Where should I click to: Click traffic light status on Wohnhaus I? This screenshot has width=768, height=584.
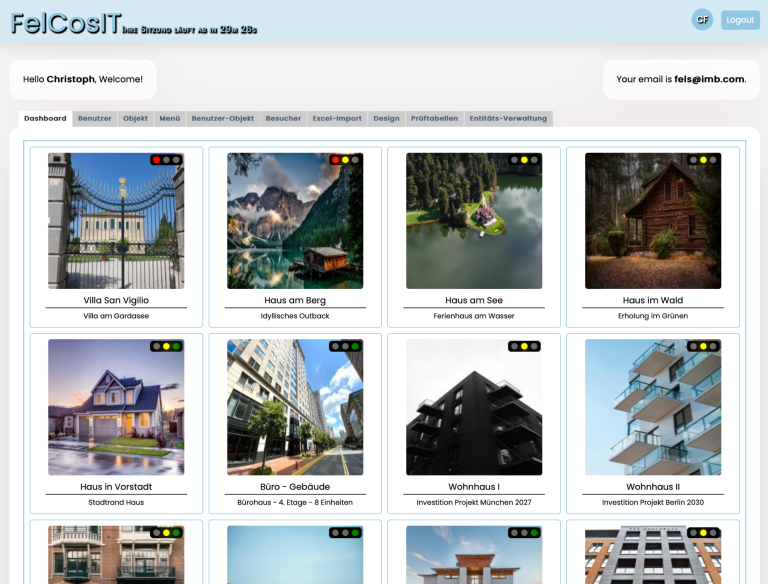pyautogui.click(x=524, y=346)
